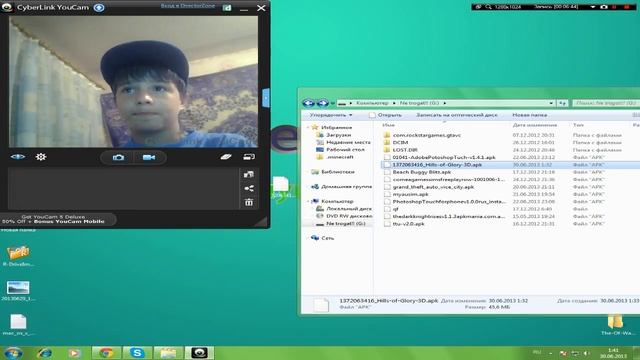Image resolution: width=640 pixels, height=360 pixels.
Task: Select Загрузки in navigation pane
Action: click(338, 135)
